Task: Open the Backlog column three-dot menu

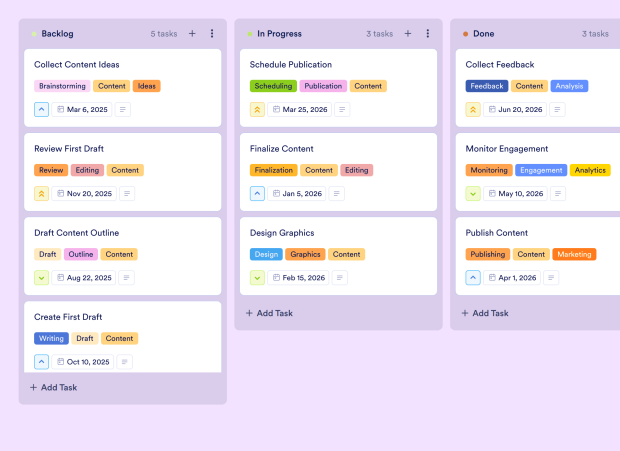Action: 212,33
